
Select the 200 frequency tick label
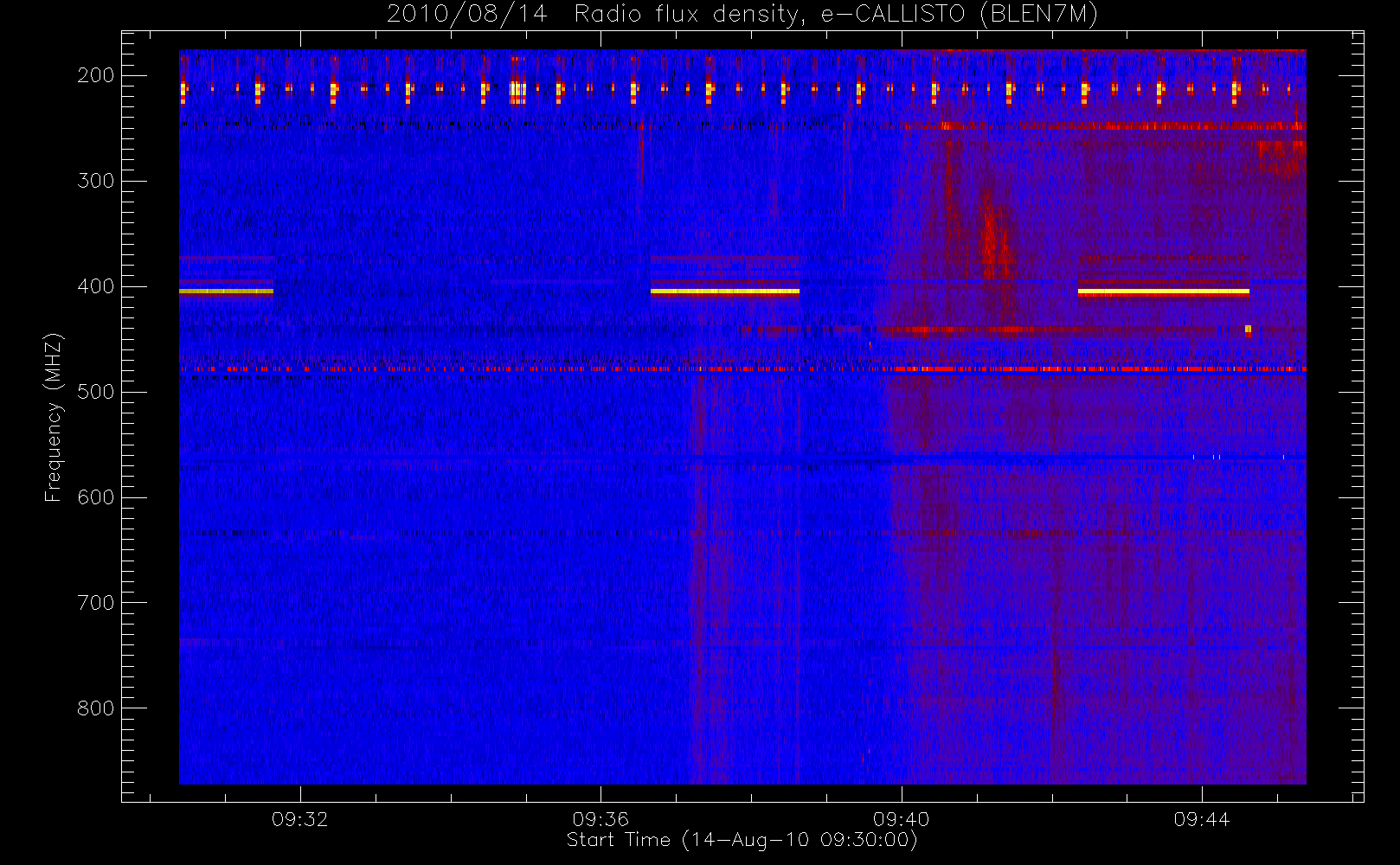click(96, 75)
